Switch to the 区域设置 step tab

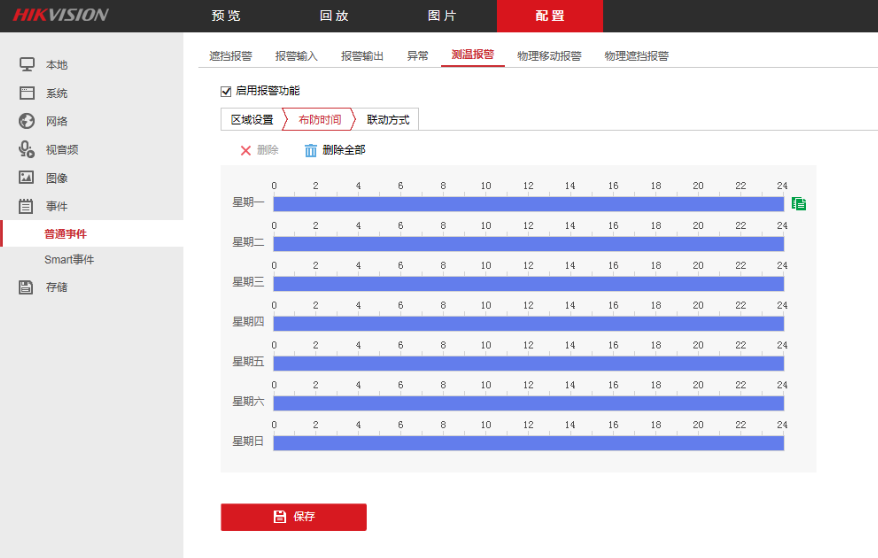point(252,120)
